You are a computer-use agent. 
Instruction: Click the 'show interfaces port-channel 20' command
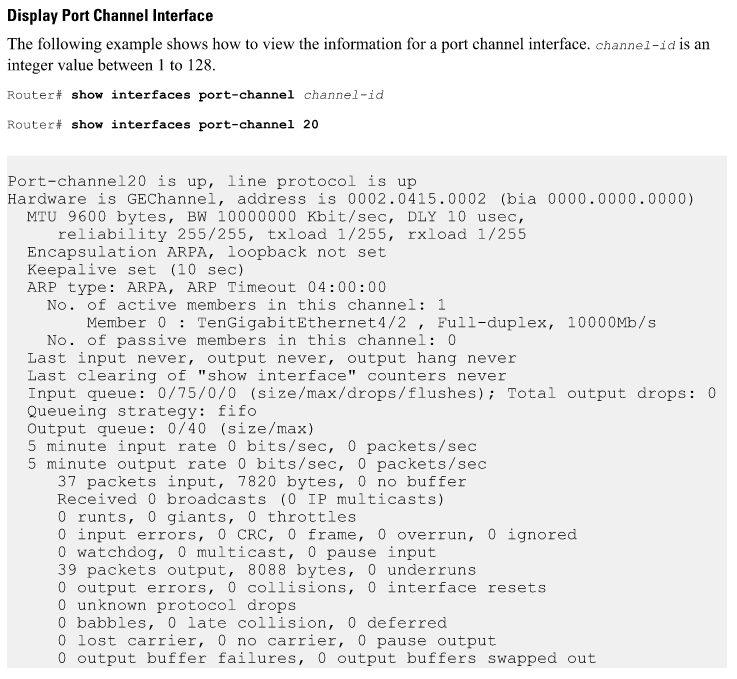[195, 125]
